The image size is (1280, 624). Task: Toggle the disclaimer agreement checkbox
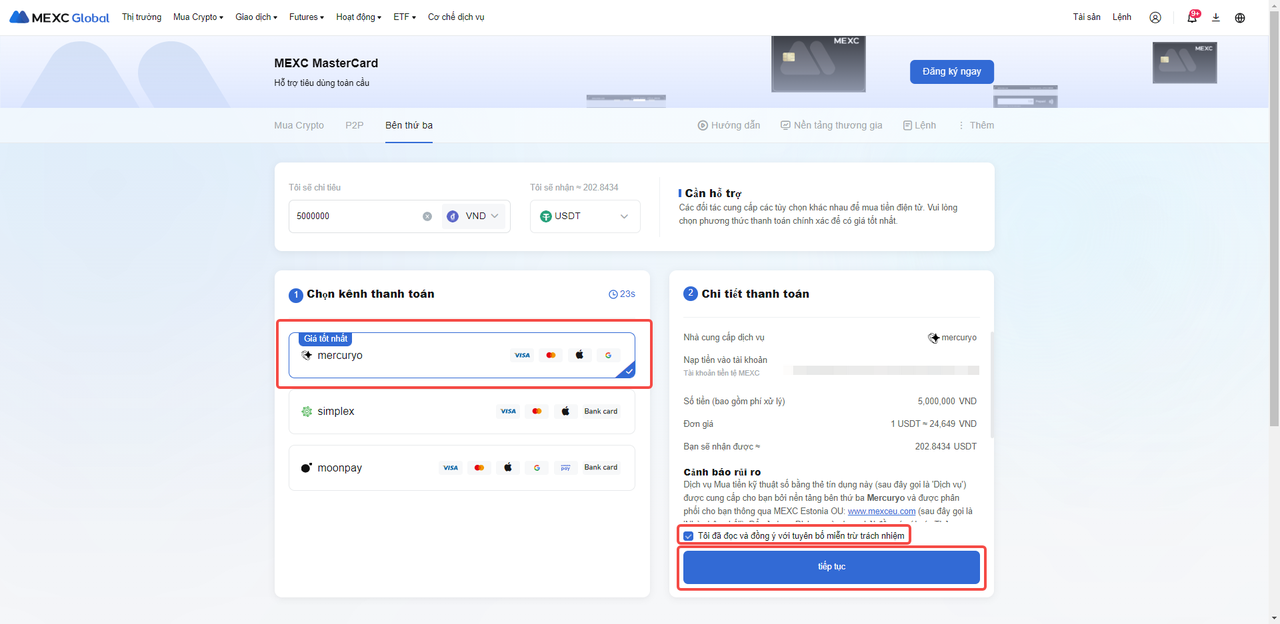pos(688,536)
